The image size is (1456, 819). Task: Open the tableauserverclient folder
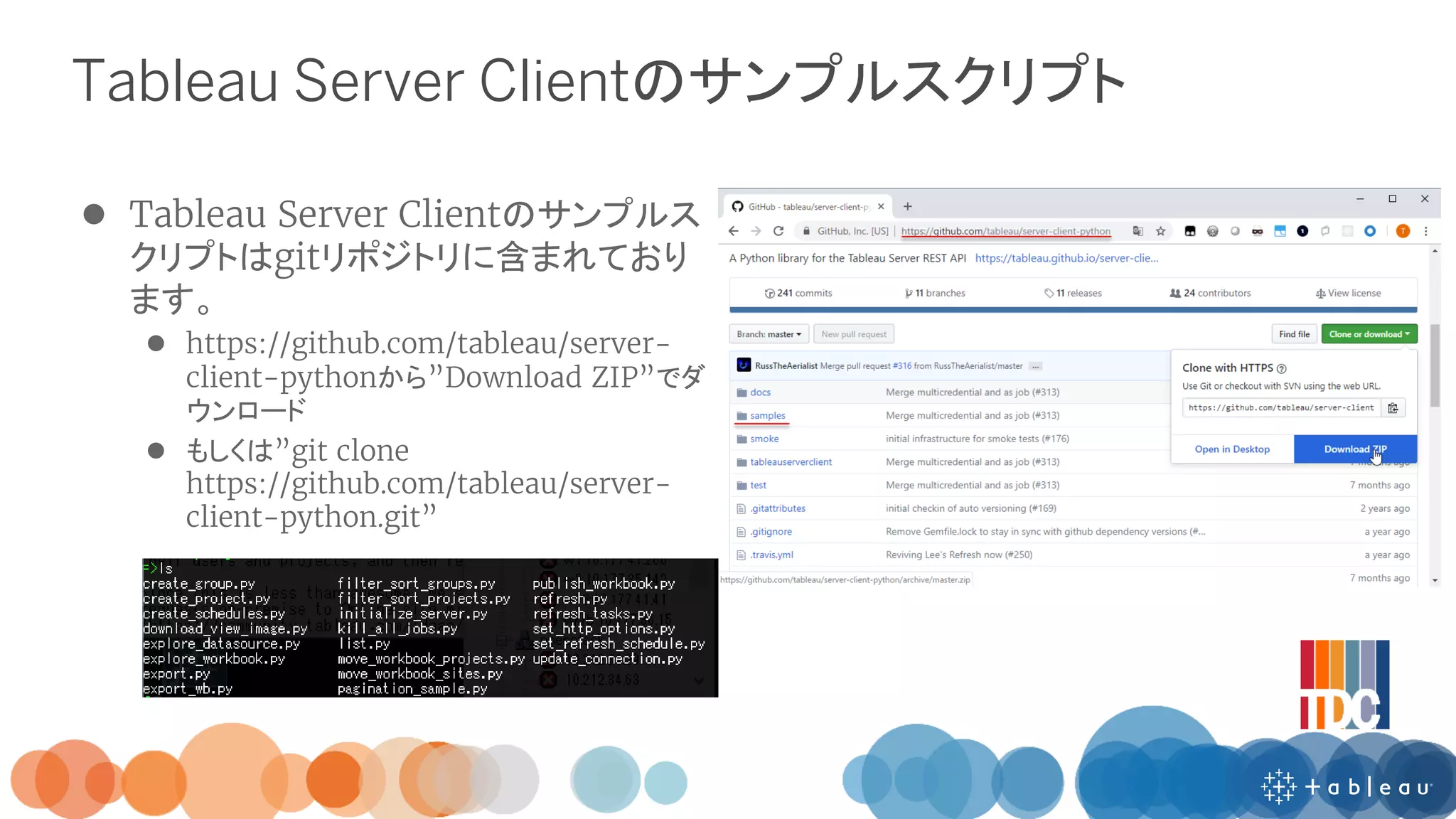tap(791, 462)
